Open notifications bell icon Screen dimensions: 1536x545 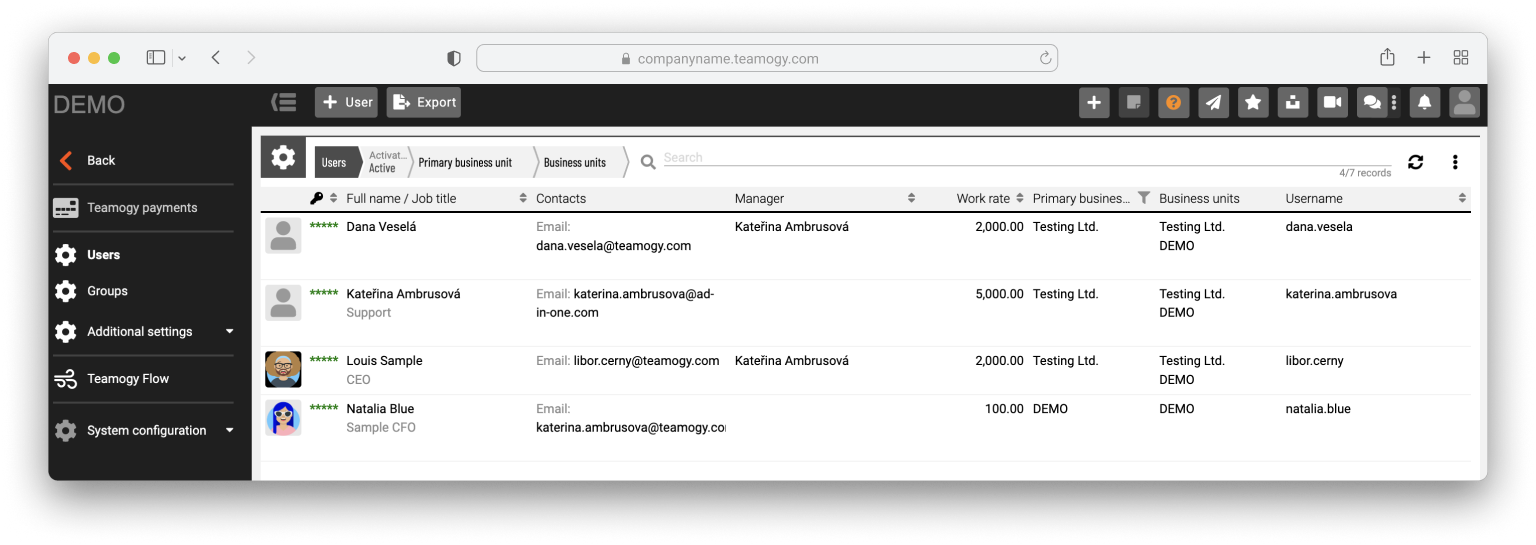pyautogui.click(x=1425, y=102)
